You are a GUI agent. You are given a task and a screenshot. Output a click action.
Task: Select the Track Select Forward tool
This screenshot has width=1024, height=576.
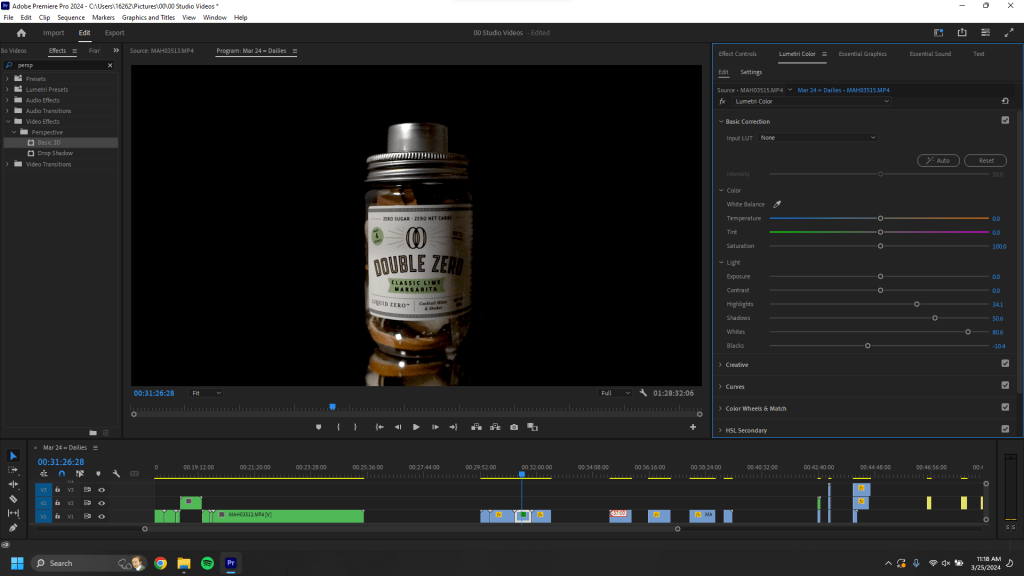(x=13, y=469)
